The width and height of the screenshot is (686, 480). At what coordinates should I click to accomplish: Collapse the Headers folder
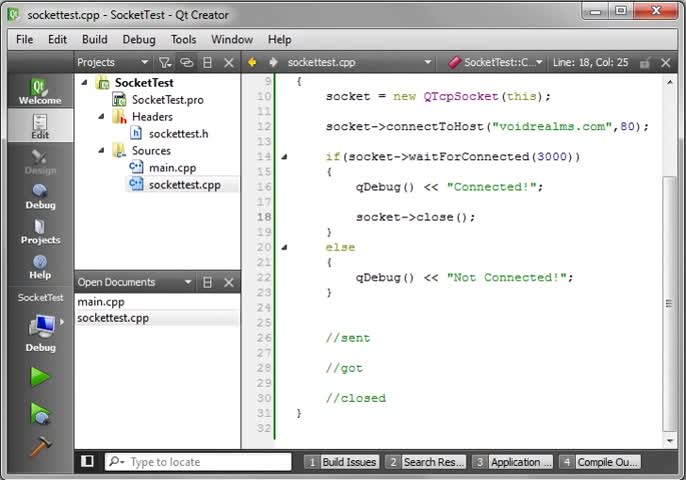coord(102,116)
